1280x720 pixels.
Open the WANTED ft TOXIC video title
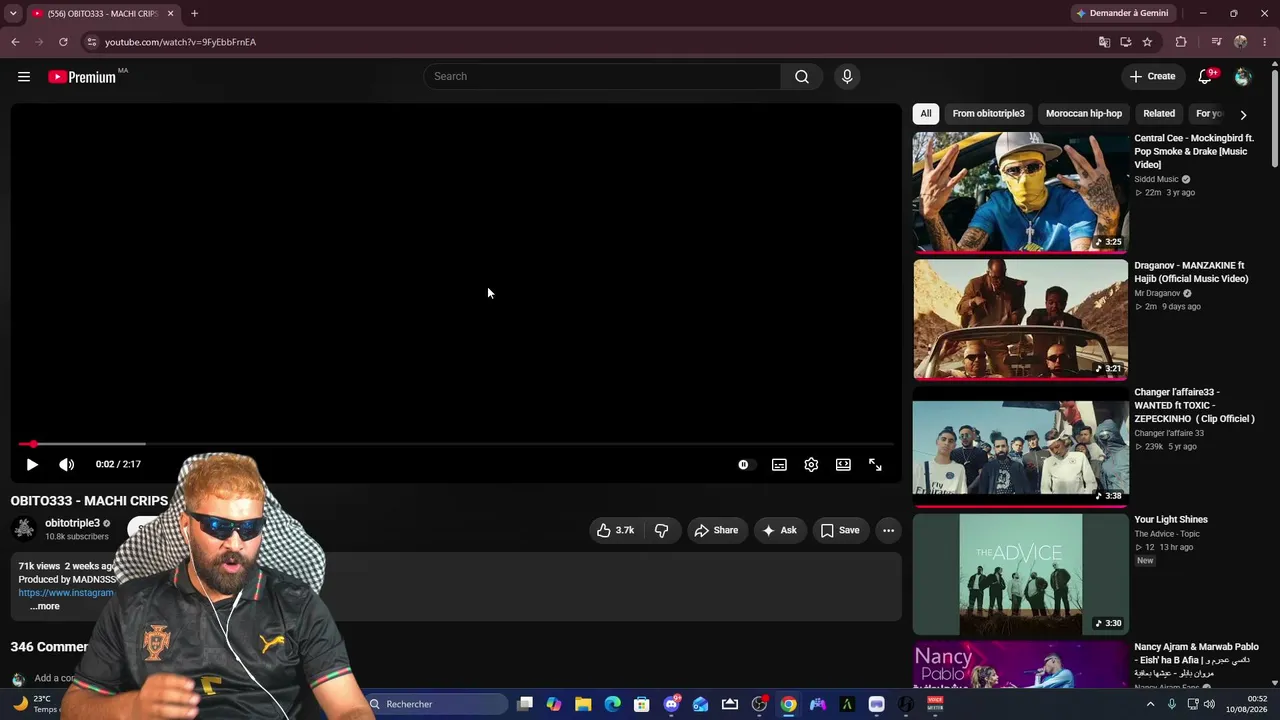[x=1194, y=406]
